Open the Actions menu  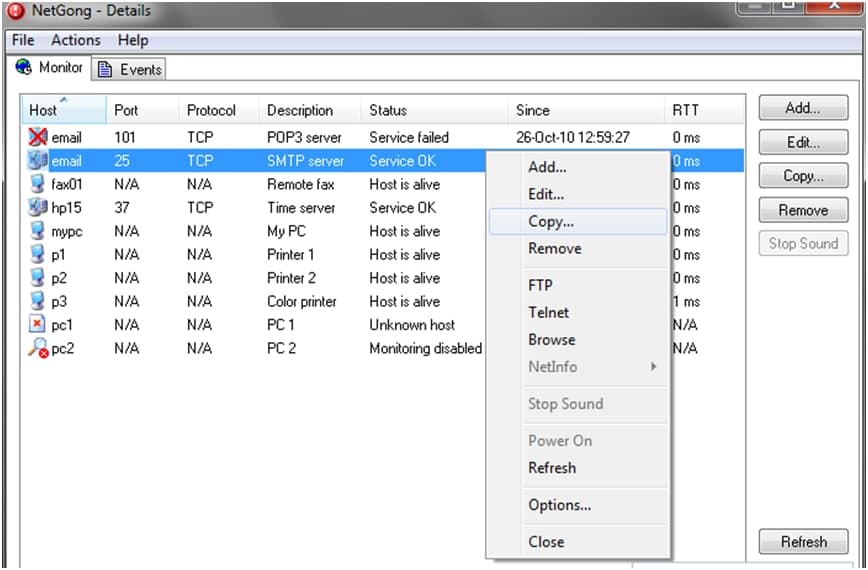click(76, 40)
